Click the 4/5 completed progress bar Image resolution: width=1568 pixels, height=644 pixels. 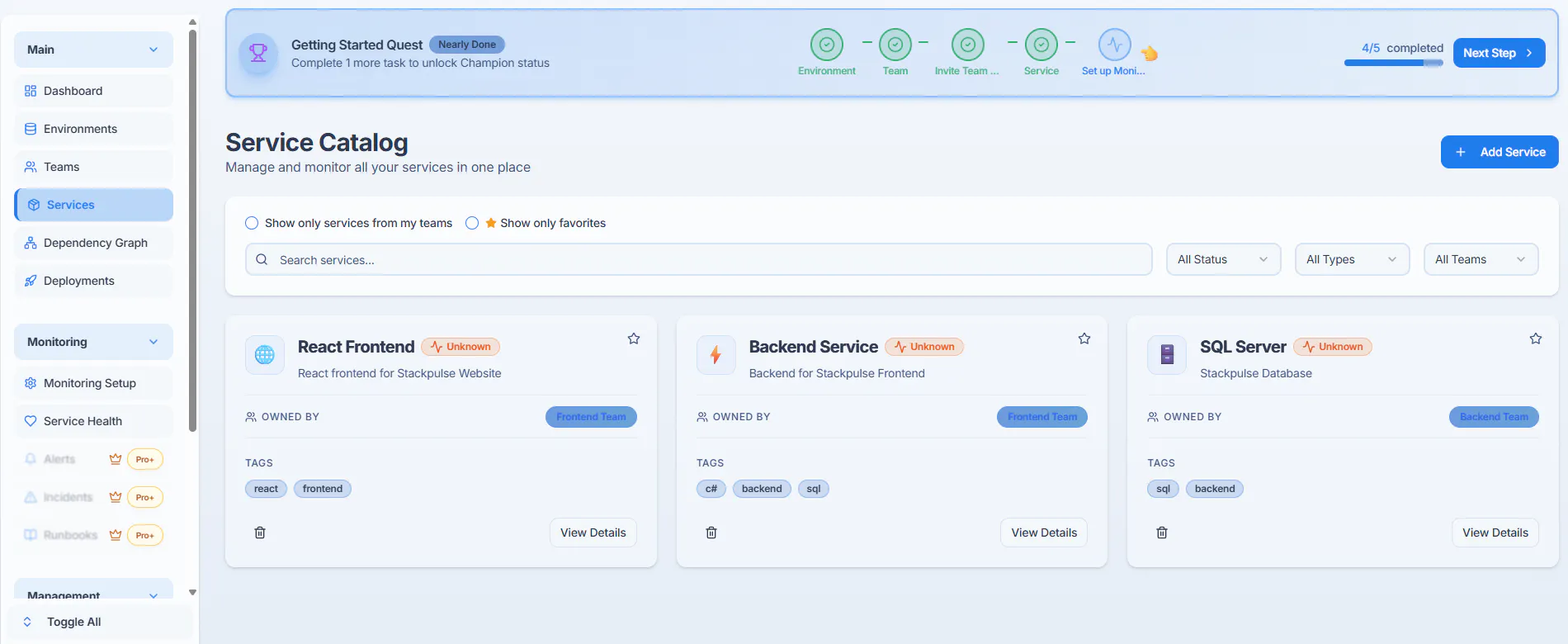(x=1394, y=63)
